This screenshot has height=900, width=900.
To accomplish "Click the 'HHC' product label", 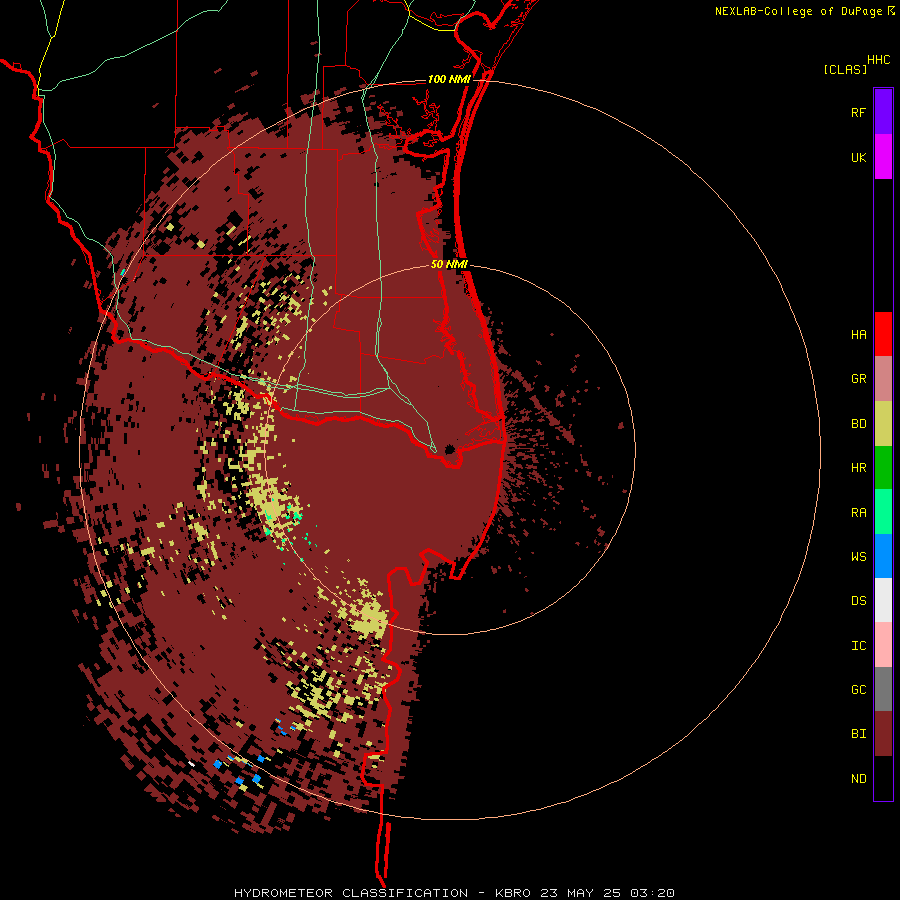I will (878, 60).
